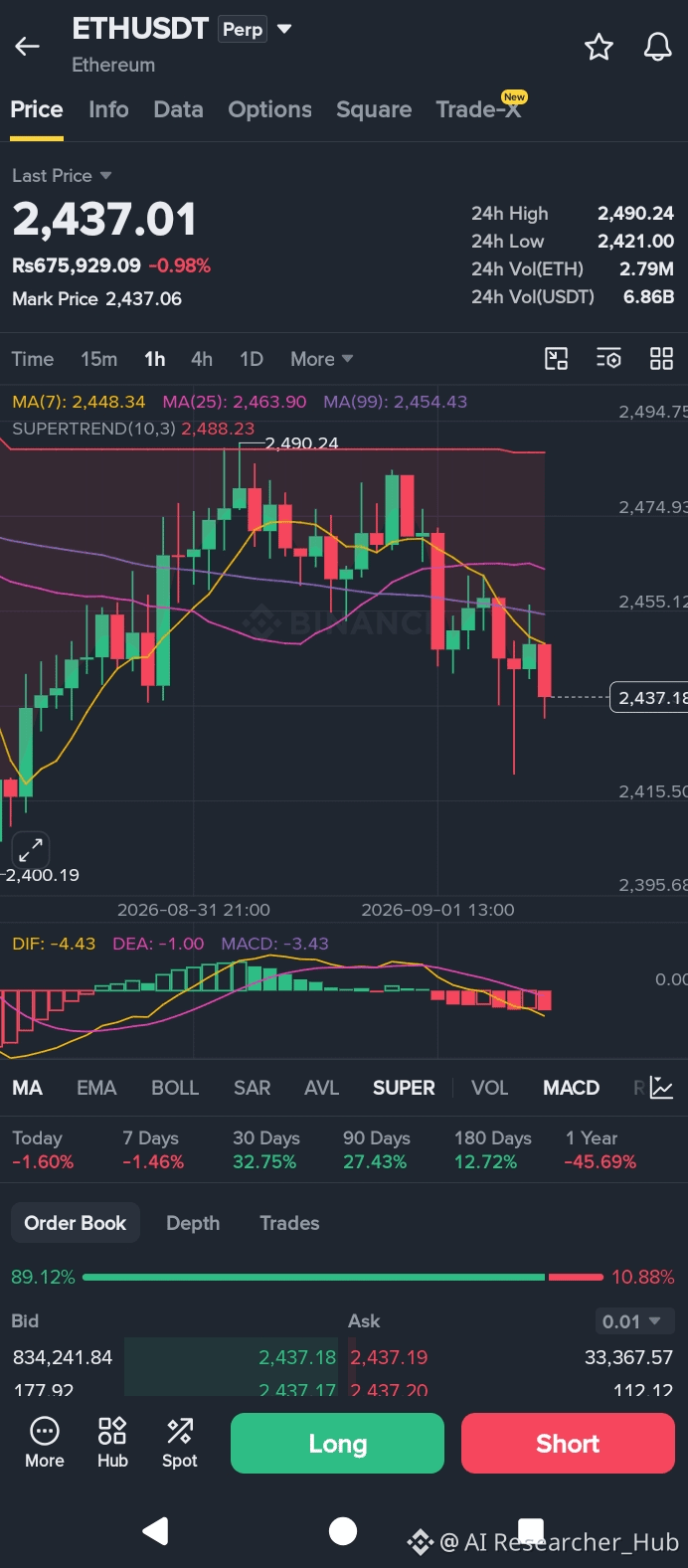Open indicator chart settings icon beside MACD
688x1568 pixels.
[x=662, y=1088]
